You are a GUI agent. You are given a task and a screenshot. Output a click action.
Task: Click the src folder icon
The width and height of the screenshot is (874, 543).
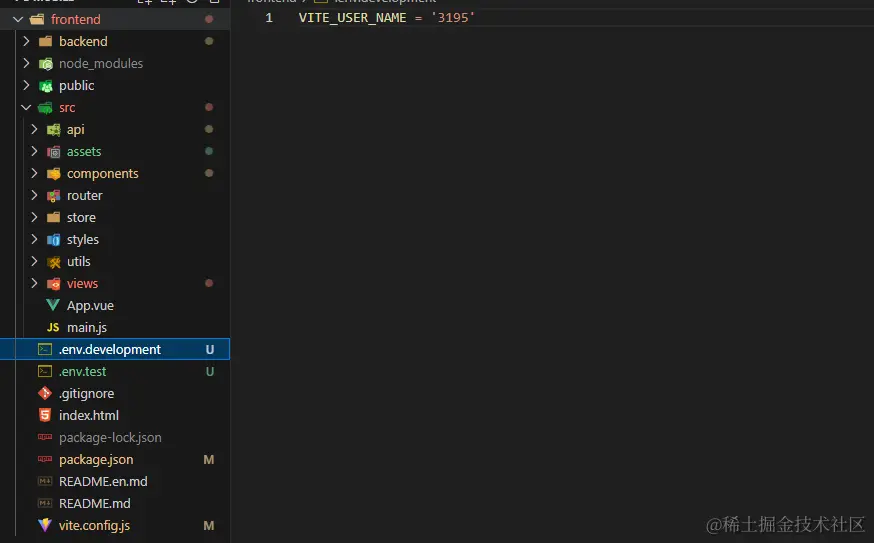[x=45, y=108]
